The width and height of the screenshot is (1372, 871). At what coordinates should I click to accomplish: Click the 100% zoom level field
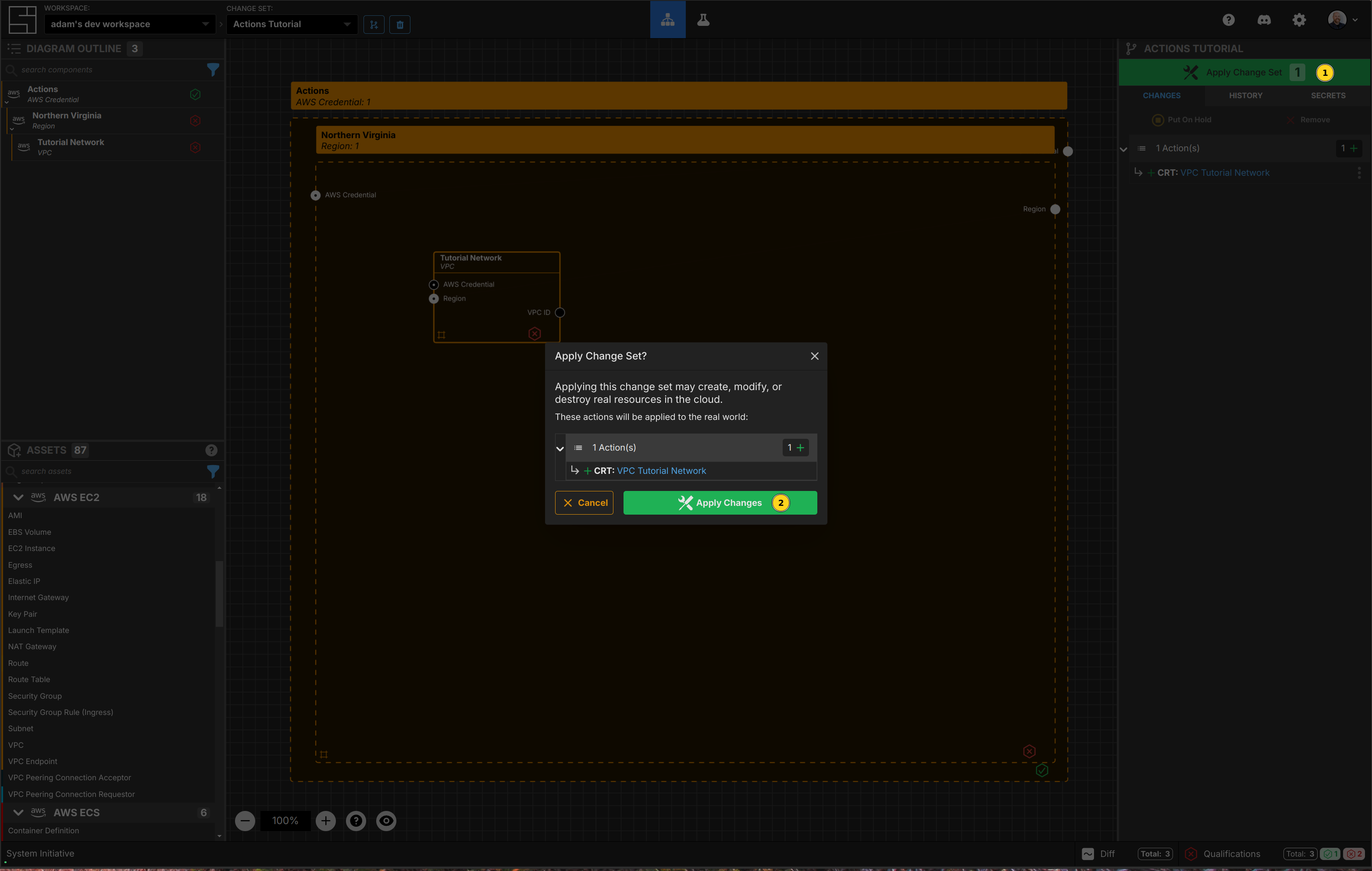coord(285,821)
